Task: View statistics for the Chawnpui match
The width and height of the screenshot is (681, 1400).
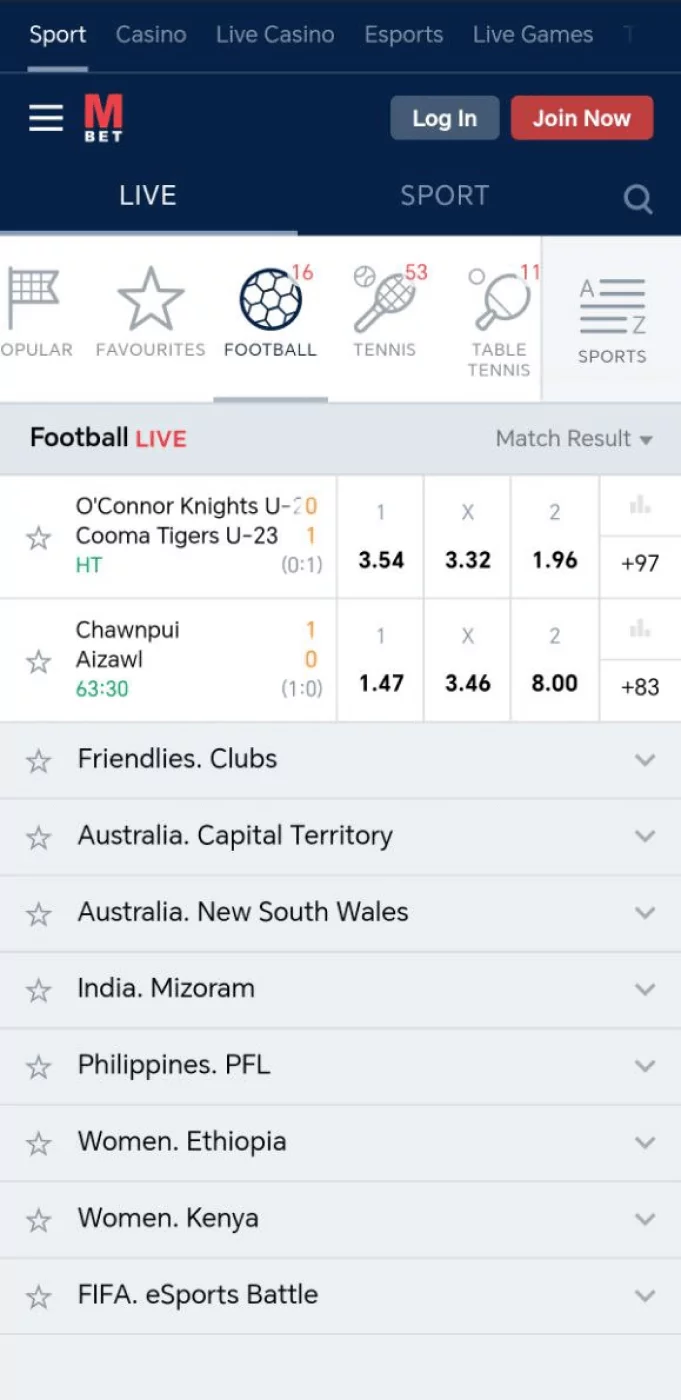Action: coord(640,628)
